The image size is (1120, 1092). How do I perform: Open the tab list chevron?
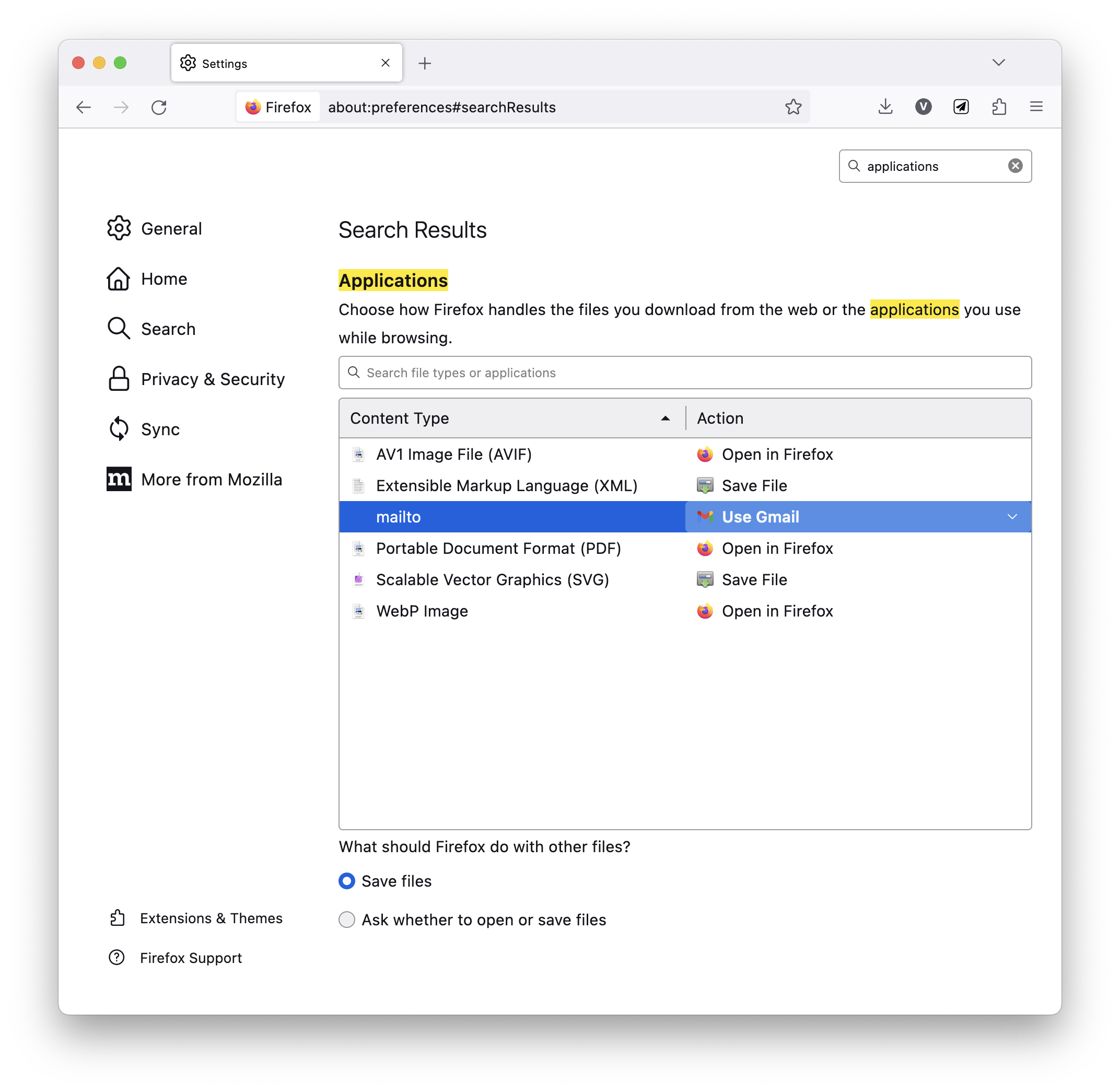click(999, 63)
